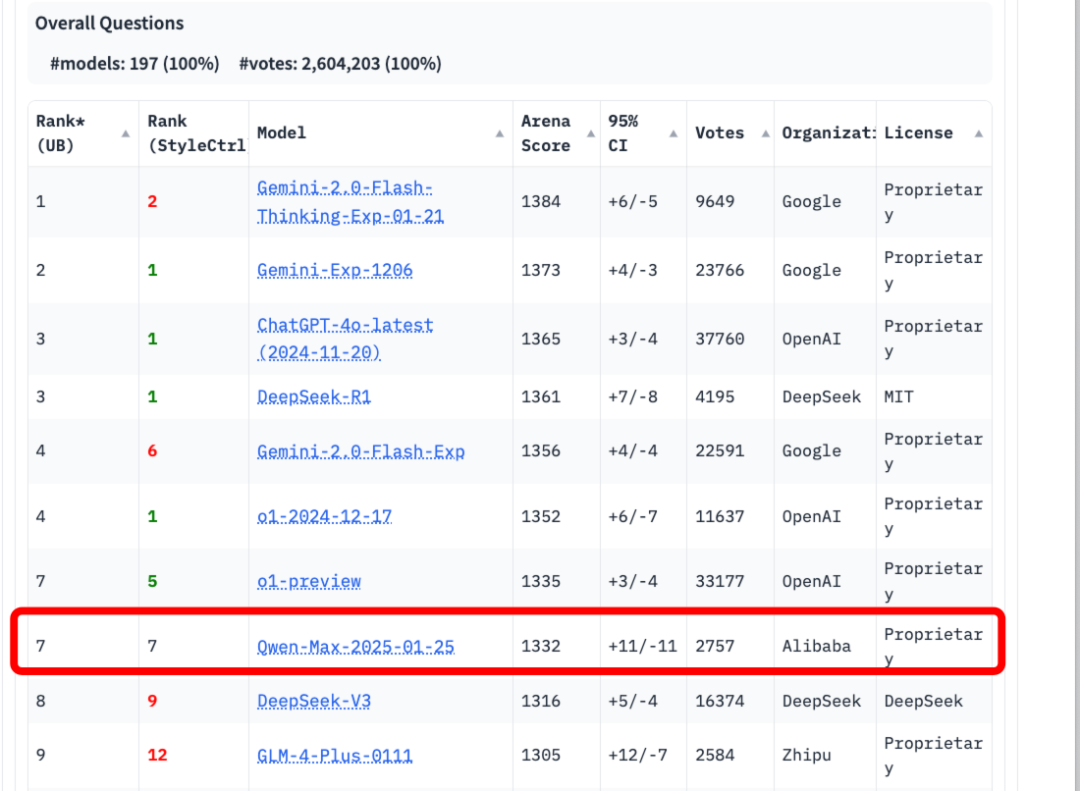
Task: Open Gemini-2.0-Flash-Thinking-Exp-01-21 model link
Action: [350, 202]
